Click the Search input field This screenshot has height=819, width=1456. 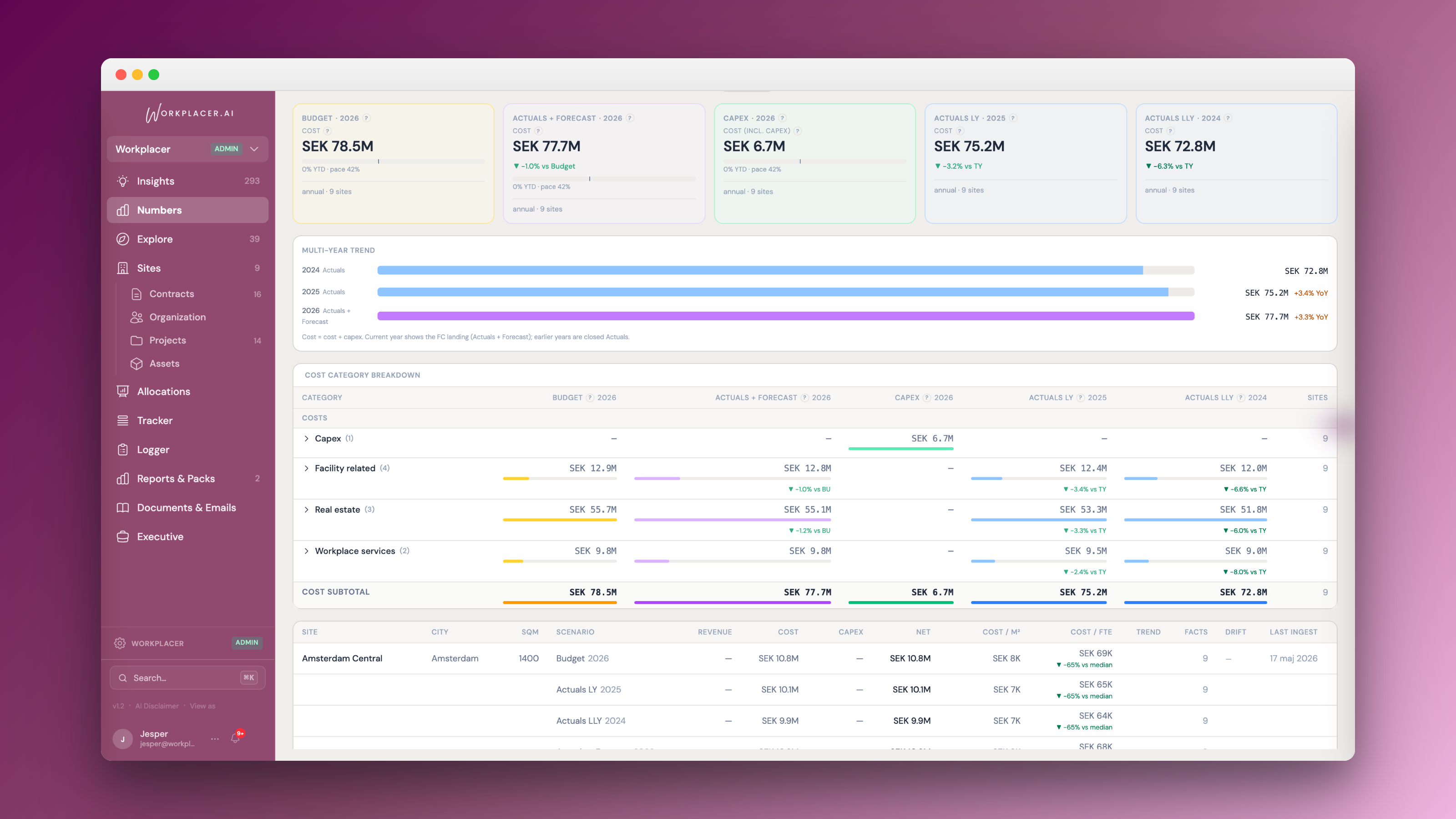tap(187, 677)
